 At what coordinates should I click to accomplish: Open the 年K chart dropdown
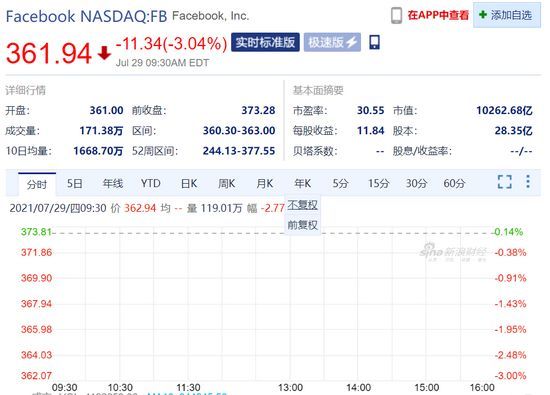[x=302, y=183]
